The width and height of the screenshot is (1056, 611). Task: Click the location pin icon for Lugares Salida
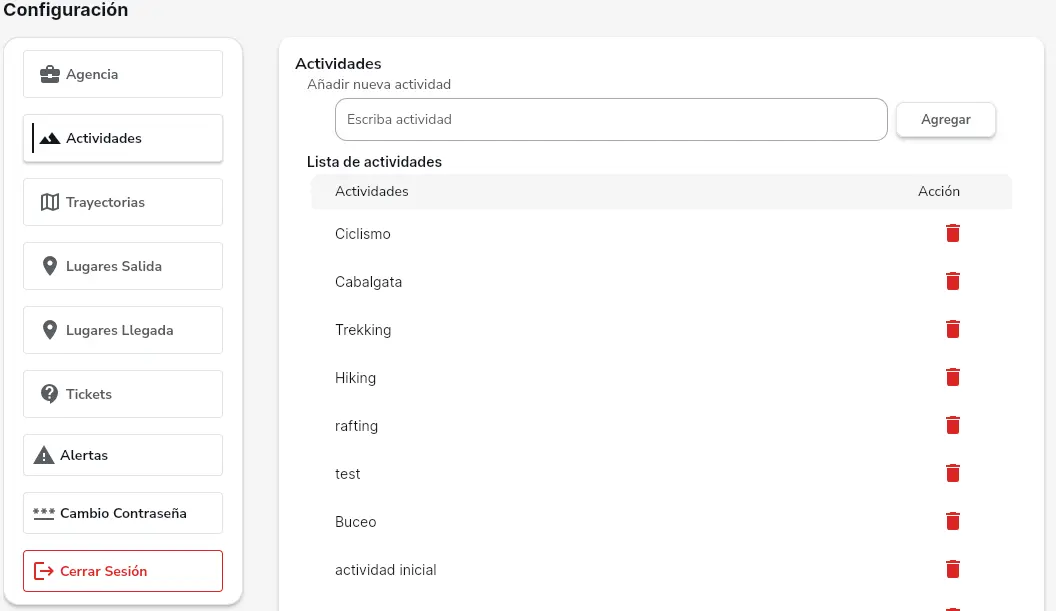click(49, 265)
